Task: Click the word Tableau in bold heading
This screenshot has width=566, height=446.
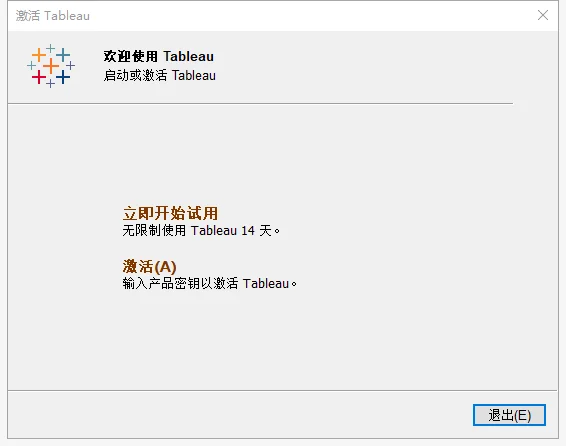Action: (188, 56)
